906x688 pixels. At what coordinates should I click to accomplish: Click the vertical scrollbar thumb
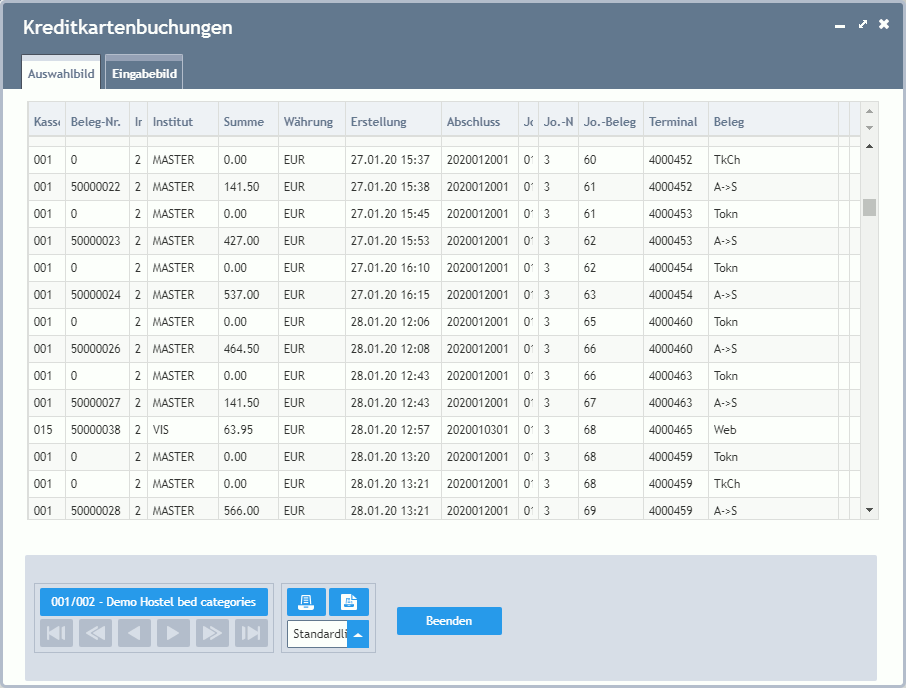click(869, 207)
